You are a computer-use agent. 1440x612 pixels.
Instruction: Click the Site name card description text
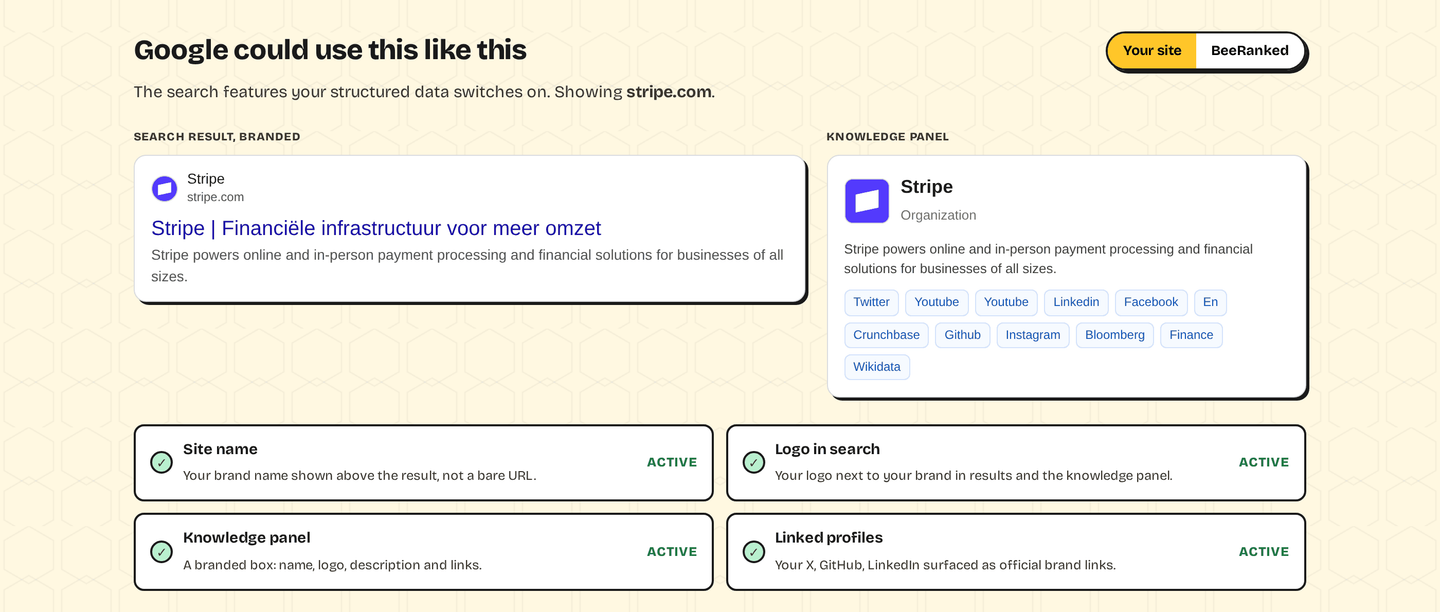pos(360,476)
